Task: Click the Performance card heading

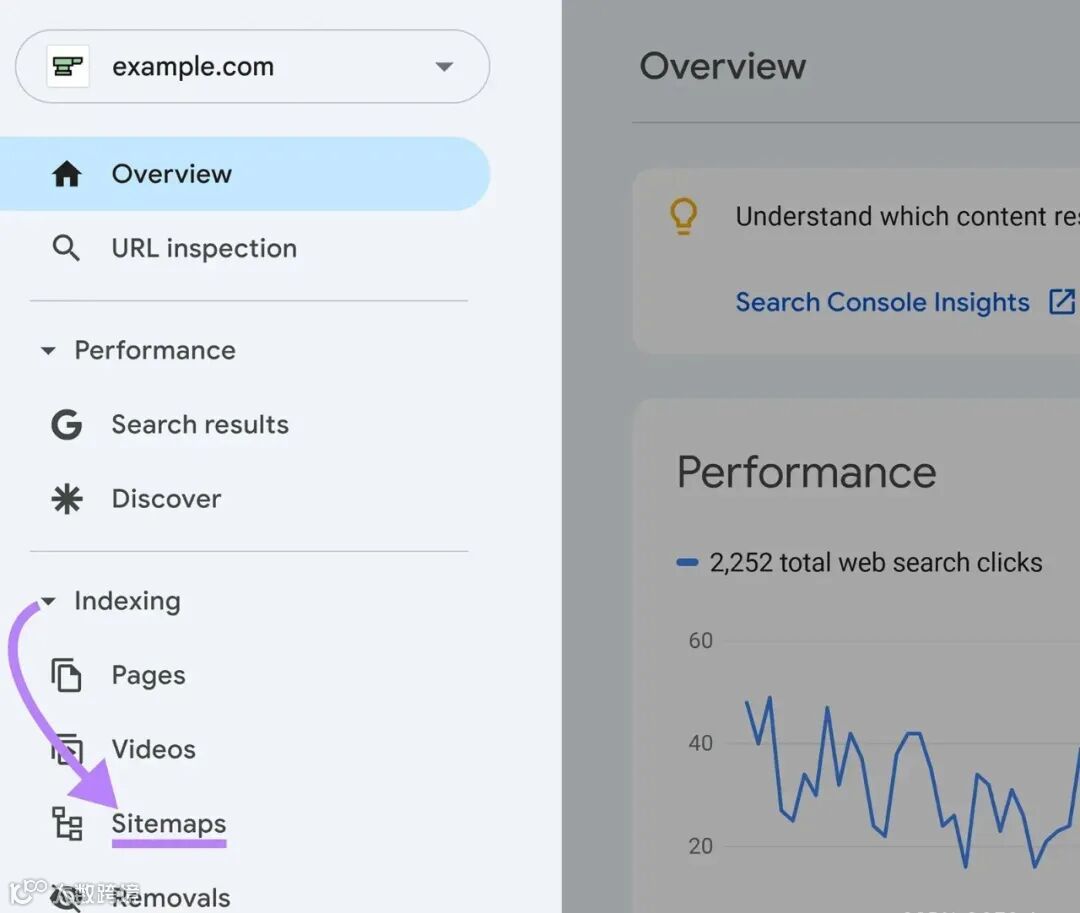Action: [x=807, y=472]
